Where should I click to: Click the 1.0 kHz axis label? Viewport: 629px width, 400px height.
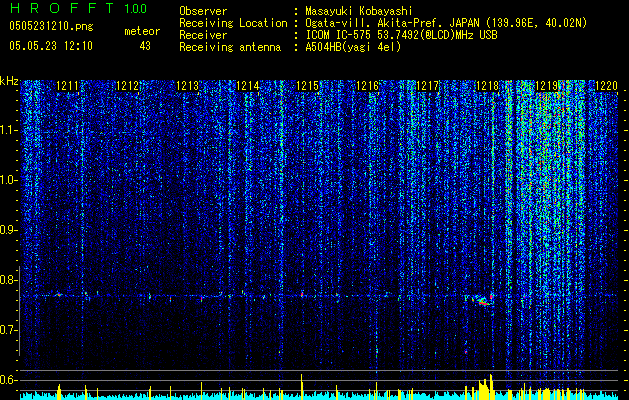pyautogui.click(x=8, y=180)
